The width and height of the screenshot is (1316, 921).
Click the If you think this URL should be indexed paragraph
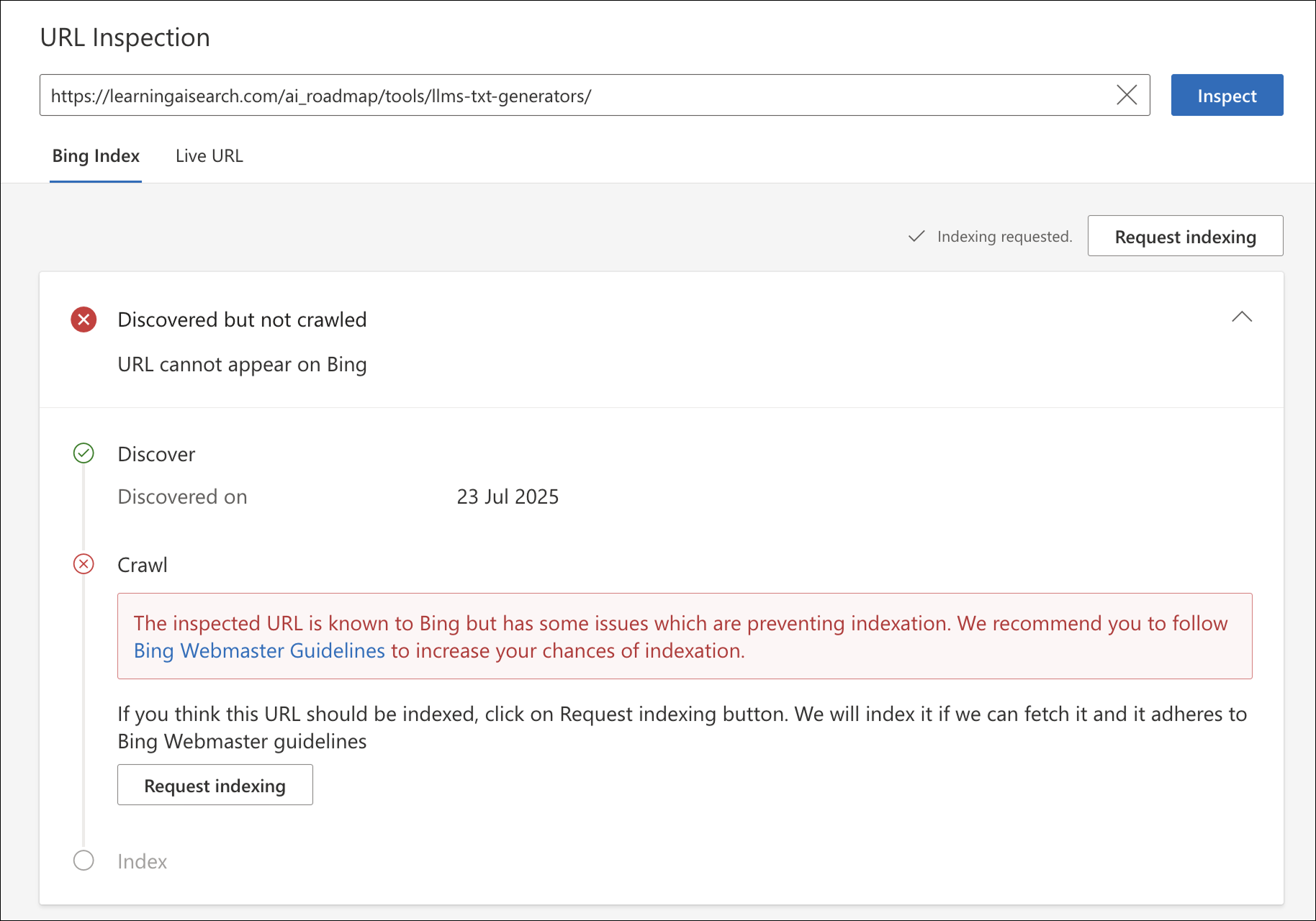682,727
